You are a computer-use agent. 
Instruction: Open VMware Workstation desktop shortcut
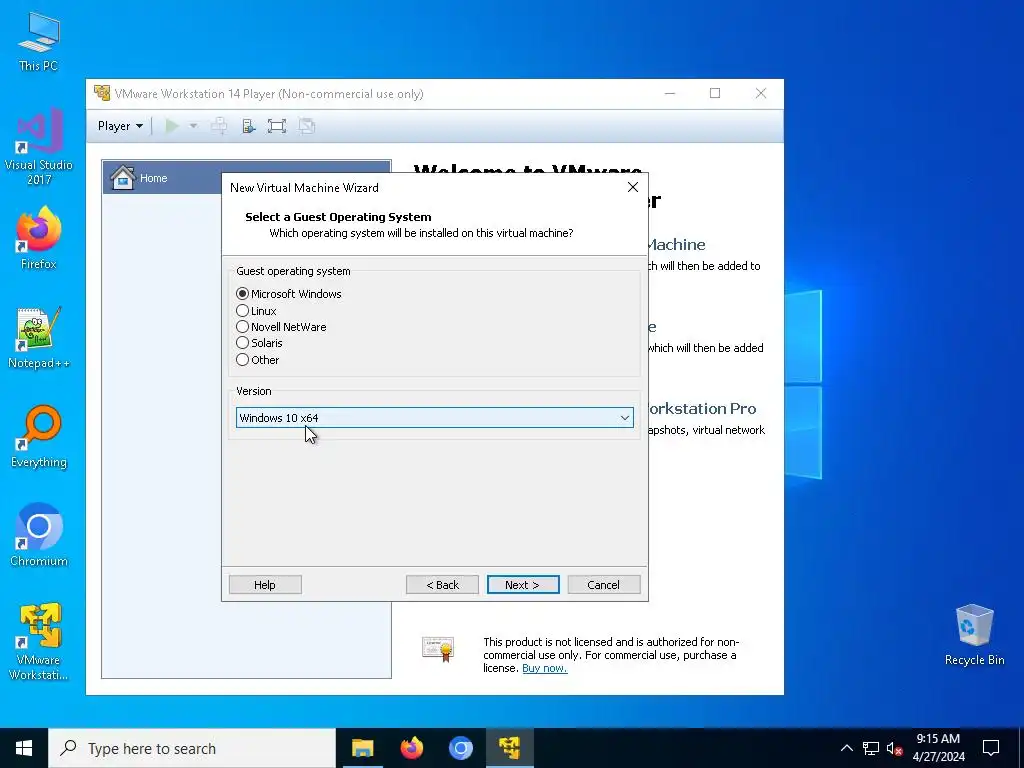click(39, 641)
